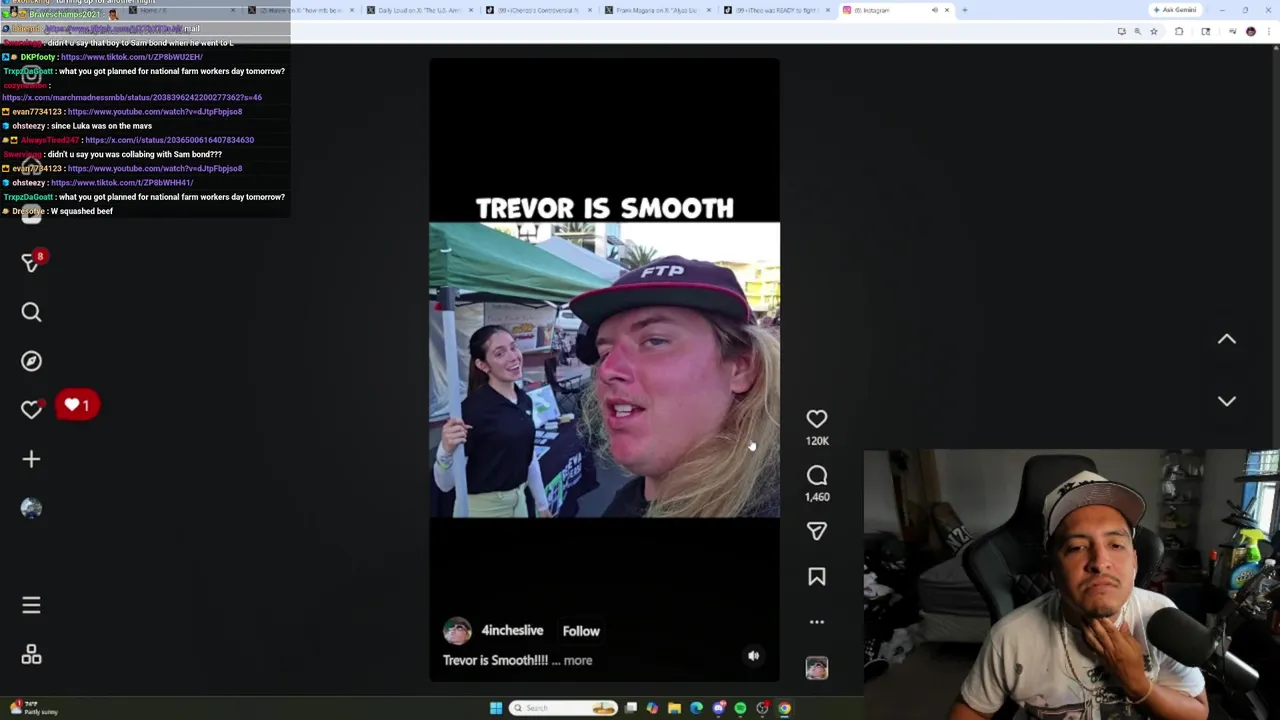Open Task View on the taskbar

click(631, 708)
